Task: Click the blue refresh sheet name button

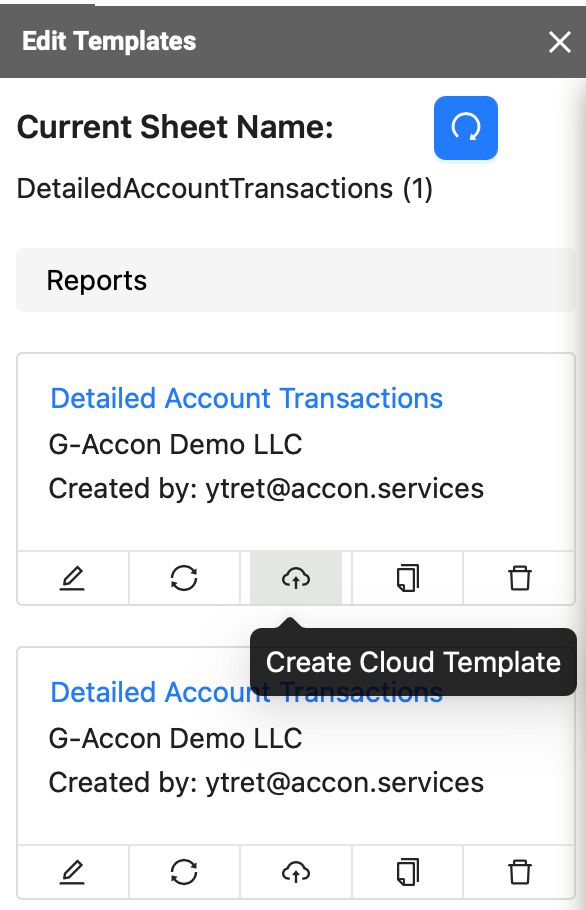Action: (x=465, y=128)
